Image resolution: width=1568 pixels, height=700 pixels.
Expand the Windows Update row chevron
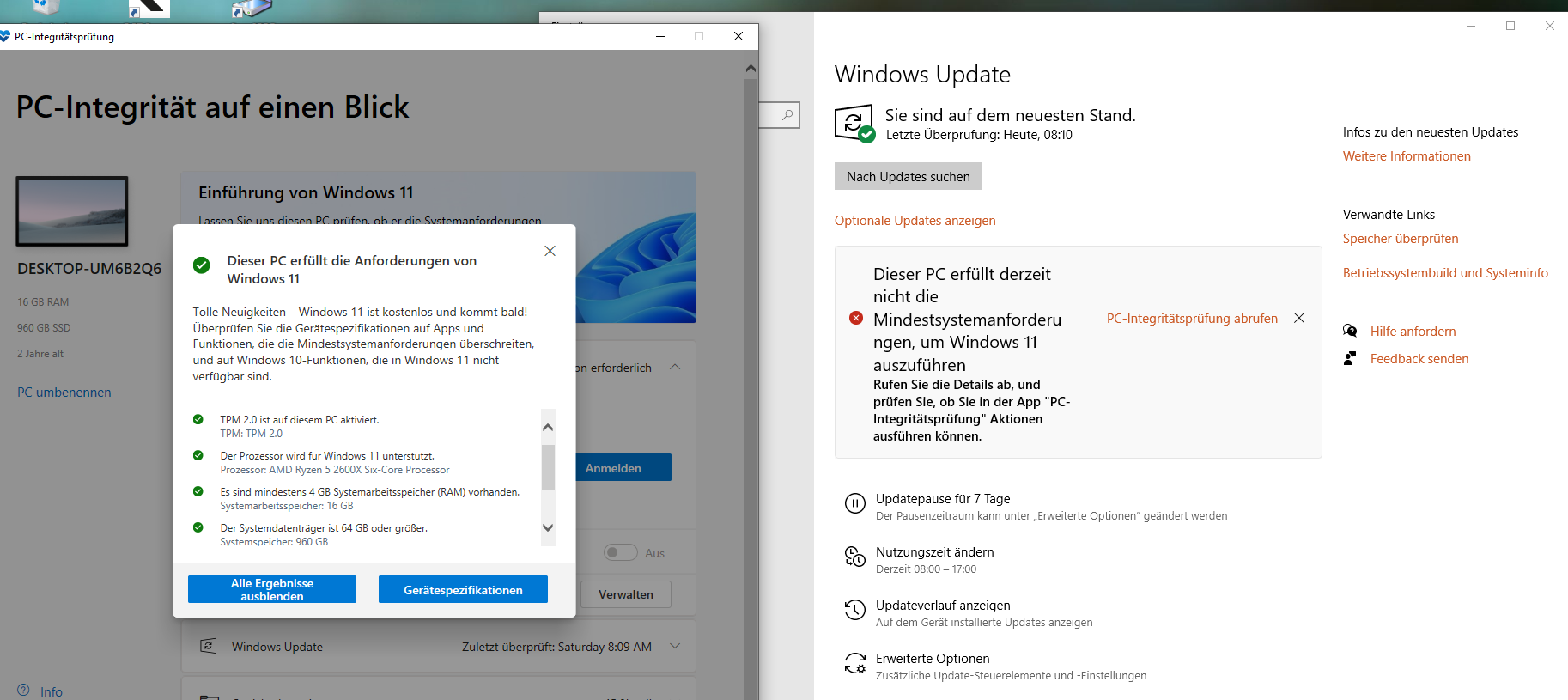(x=675, y=646)
